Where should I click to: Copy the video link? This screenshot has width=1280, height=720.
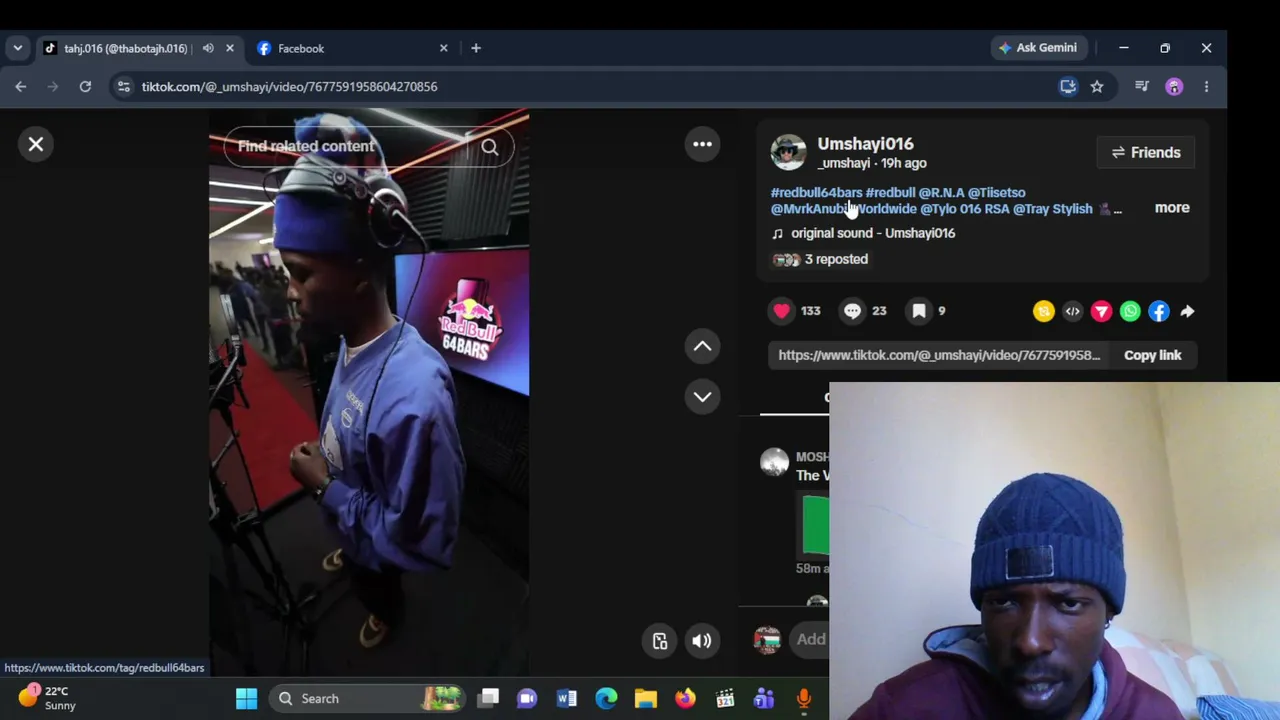pyautogui.click(x=1152, y=355)
